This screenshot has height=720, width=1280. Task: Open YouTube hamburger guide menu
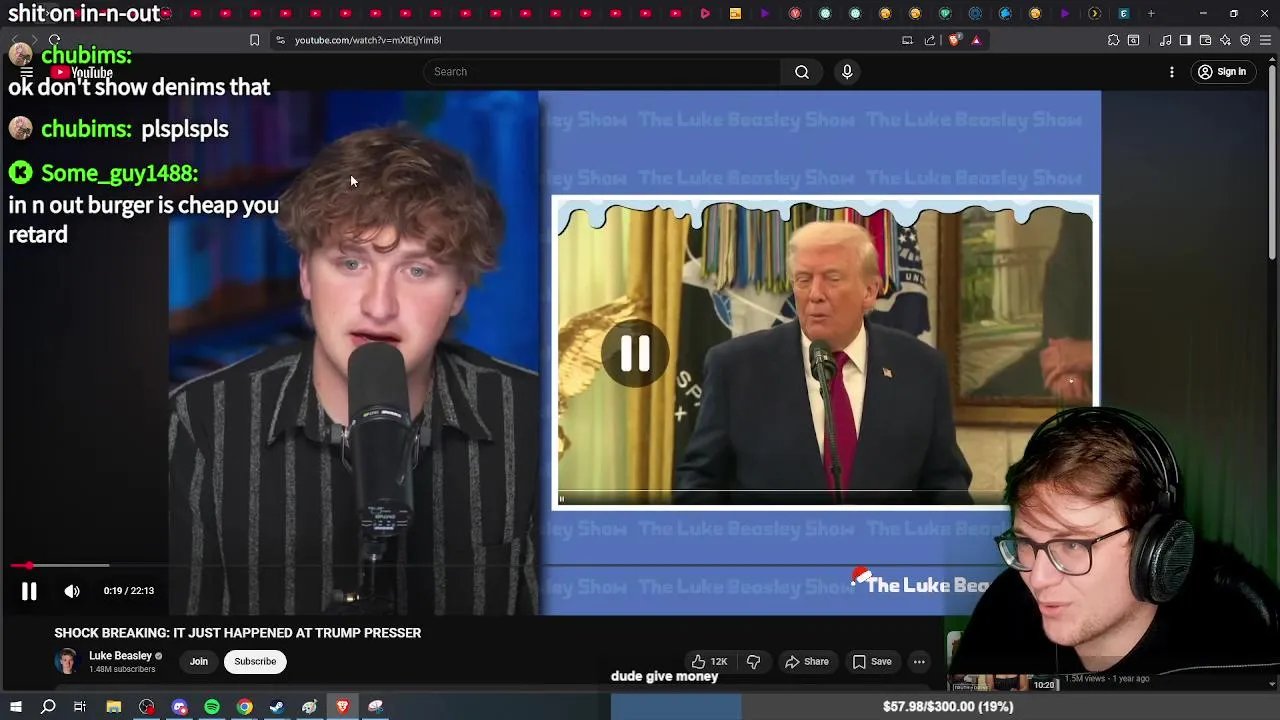27,72
